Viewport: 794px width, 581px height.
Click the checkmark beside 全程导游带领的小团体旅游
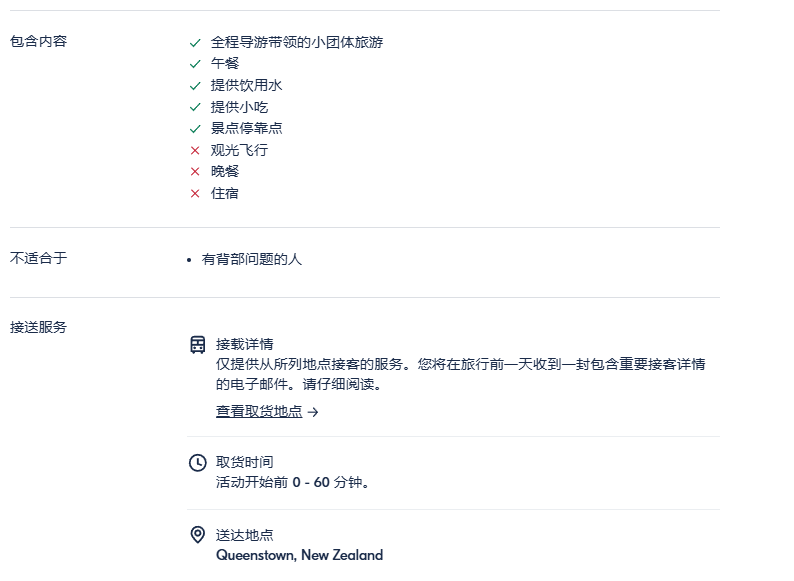195,43
